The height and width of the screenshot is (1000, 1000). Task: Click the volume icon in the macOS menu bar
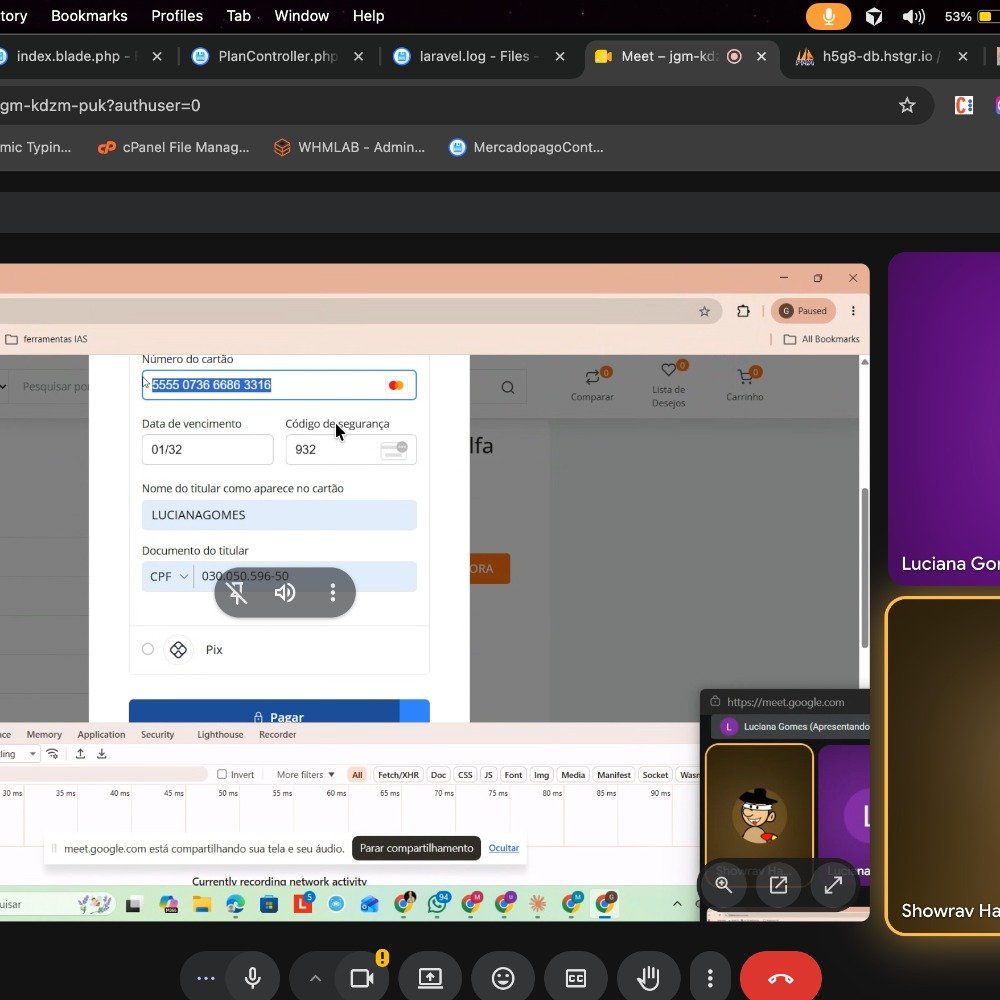pyautogui.click(x=913, y=16)
